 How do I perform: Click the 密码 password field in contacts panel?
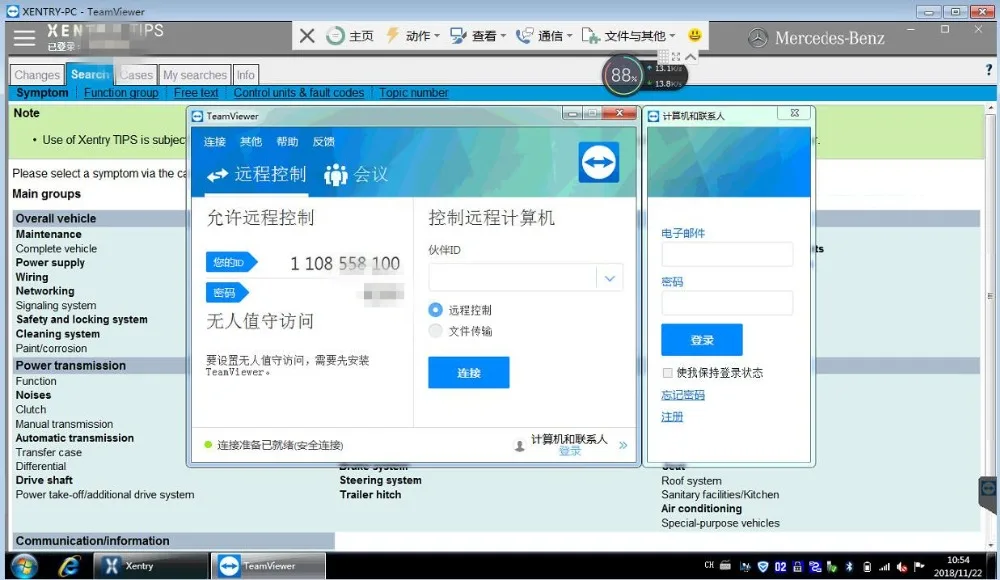click(x=727, y=302)
